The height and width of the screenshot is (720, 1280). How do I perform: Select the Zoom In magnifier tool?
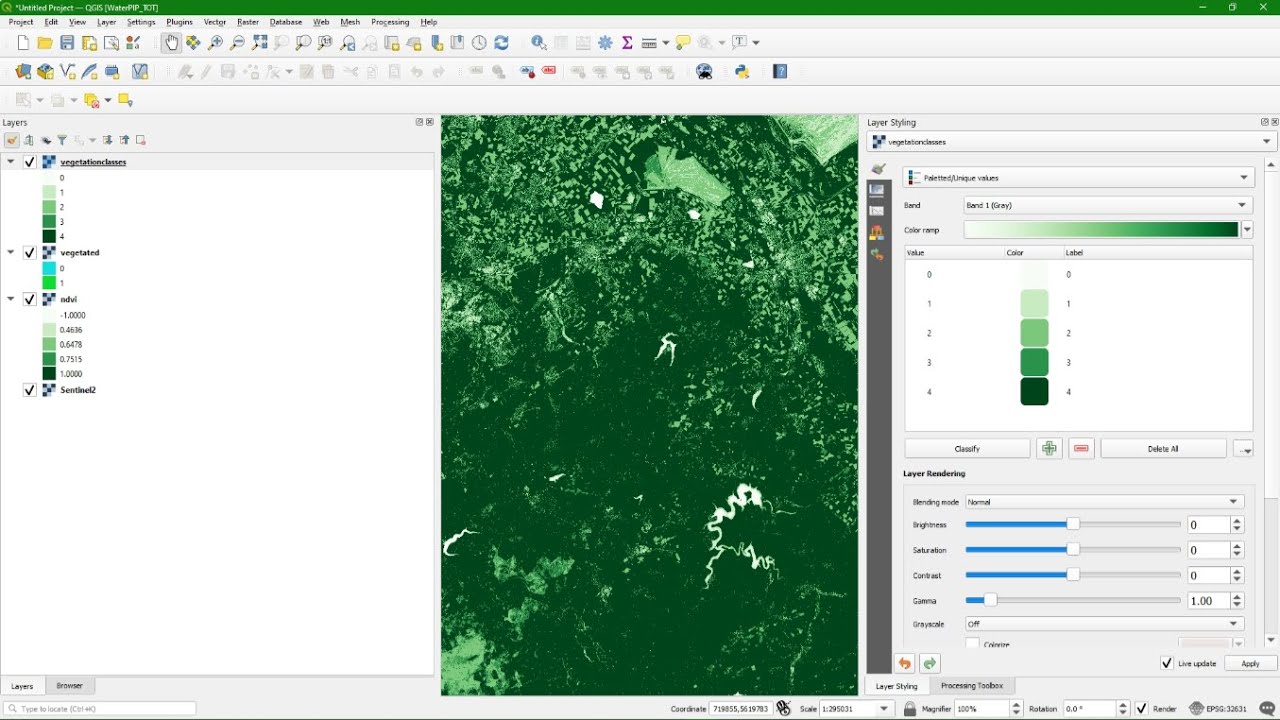215,43
